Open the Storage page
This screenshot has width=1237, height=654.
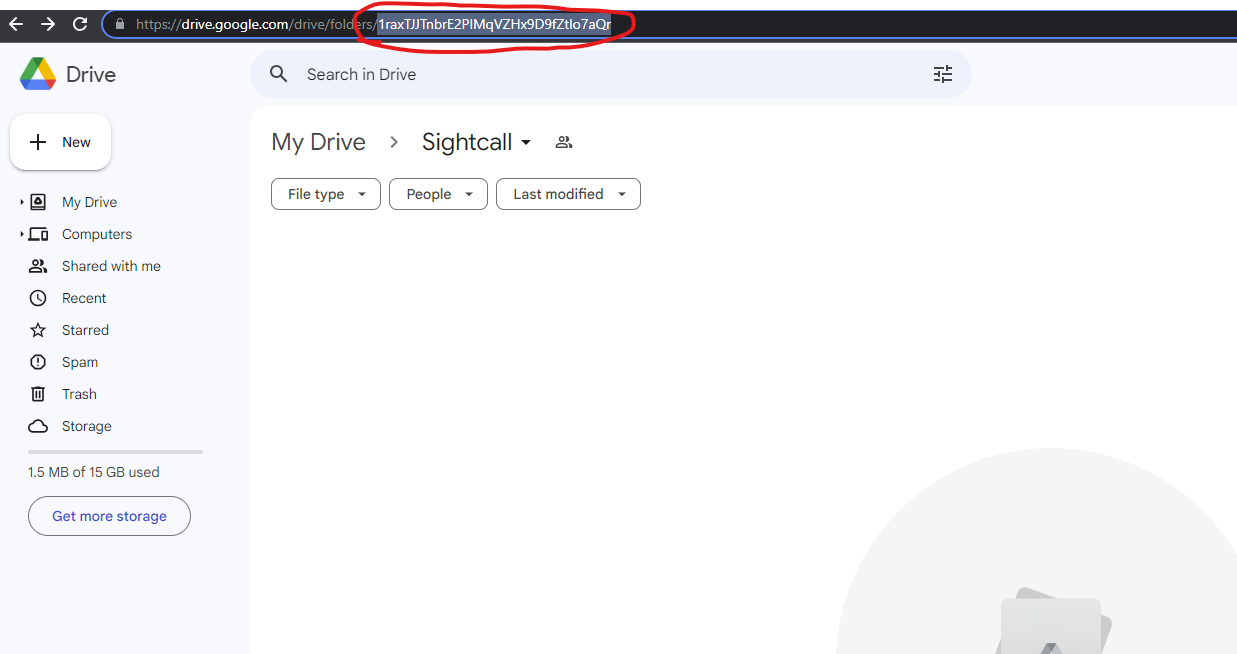(x=87, y=426)
